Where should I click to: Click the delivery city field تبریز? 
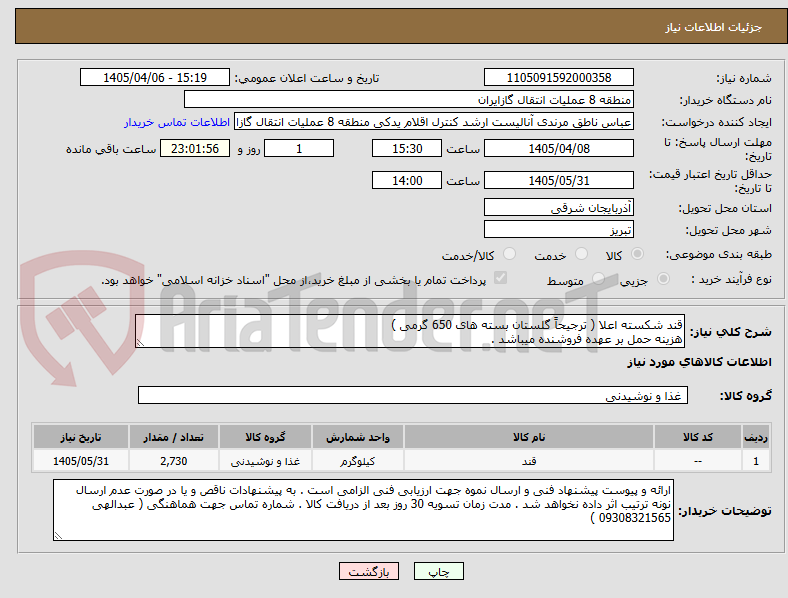(559, 229)
